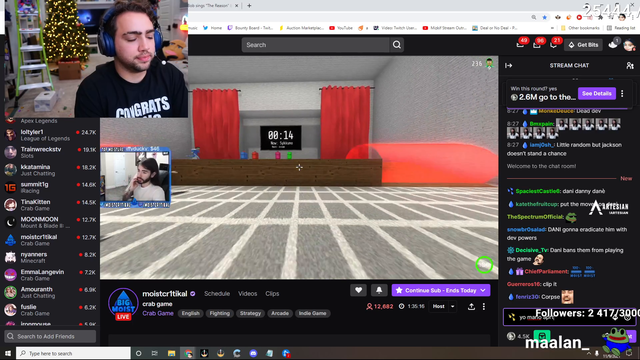Open Other bookmarks folder
This screenshot has width=640, height=360.
[x=580, y=28]
